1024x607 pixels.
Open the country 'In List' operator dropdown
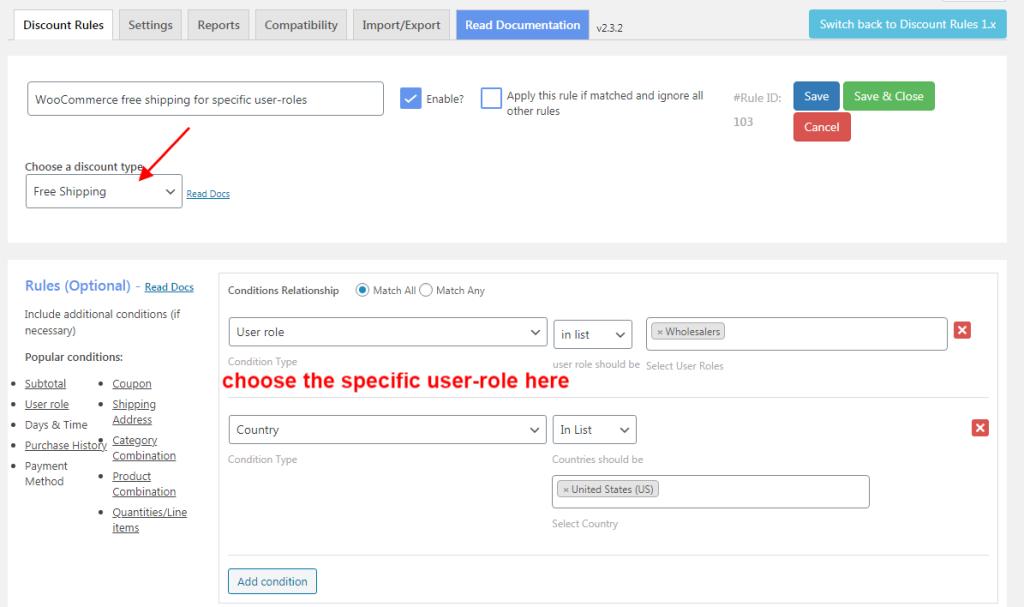[594, 430]
